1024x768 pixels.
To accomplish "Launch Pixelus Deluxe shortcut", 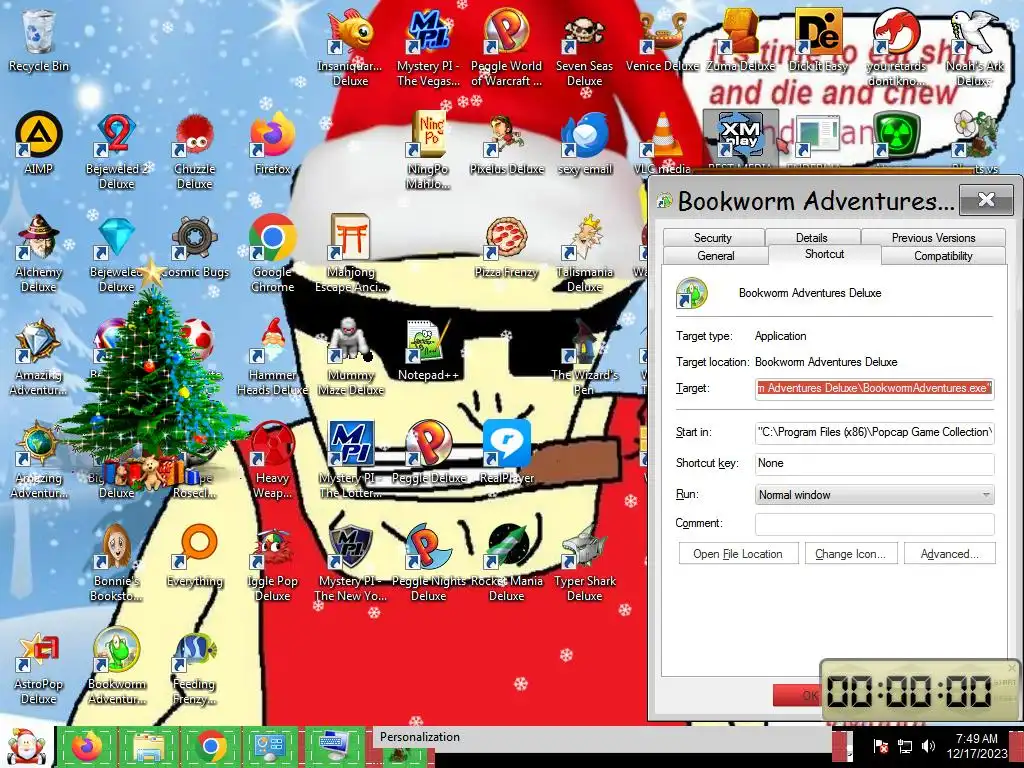I will coord(506,144).
